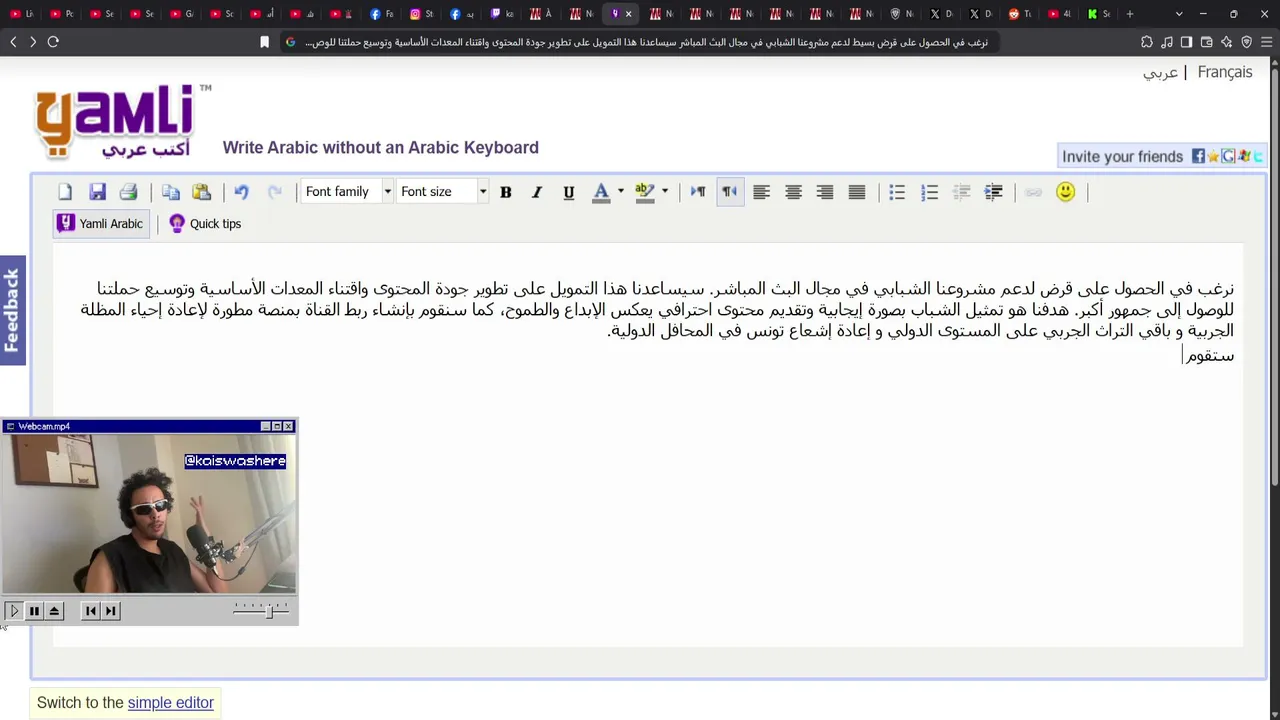Pause the Webcam.mp4 video
The width and height of the screenshot is (1280, 720).
[x=34, y=611]
